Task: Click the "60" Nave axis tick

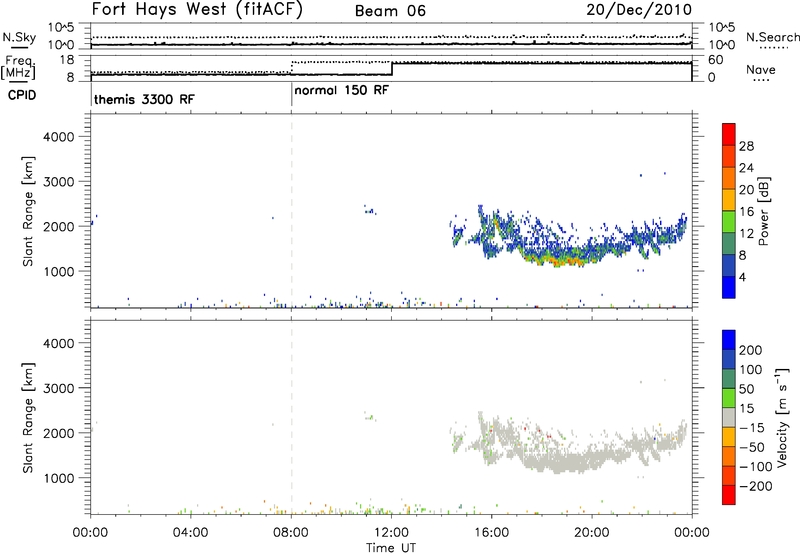Action: coord(716,60)
